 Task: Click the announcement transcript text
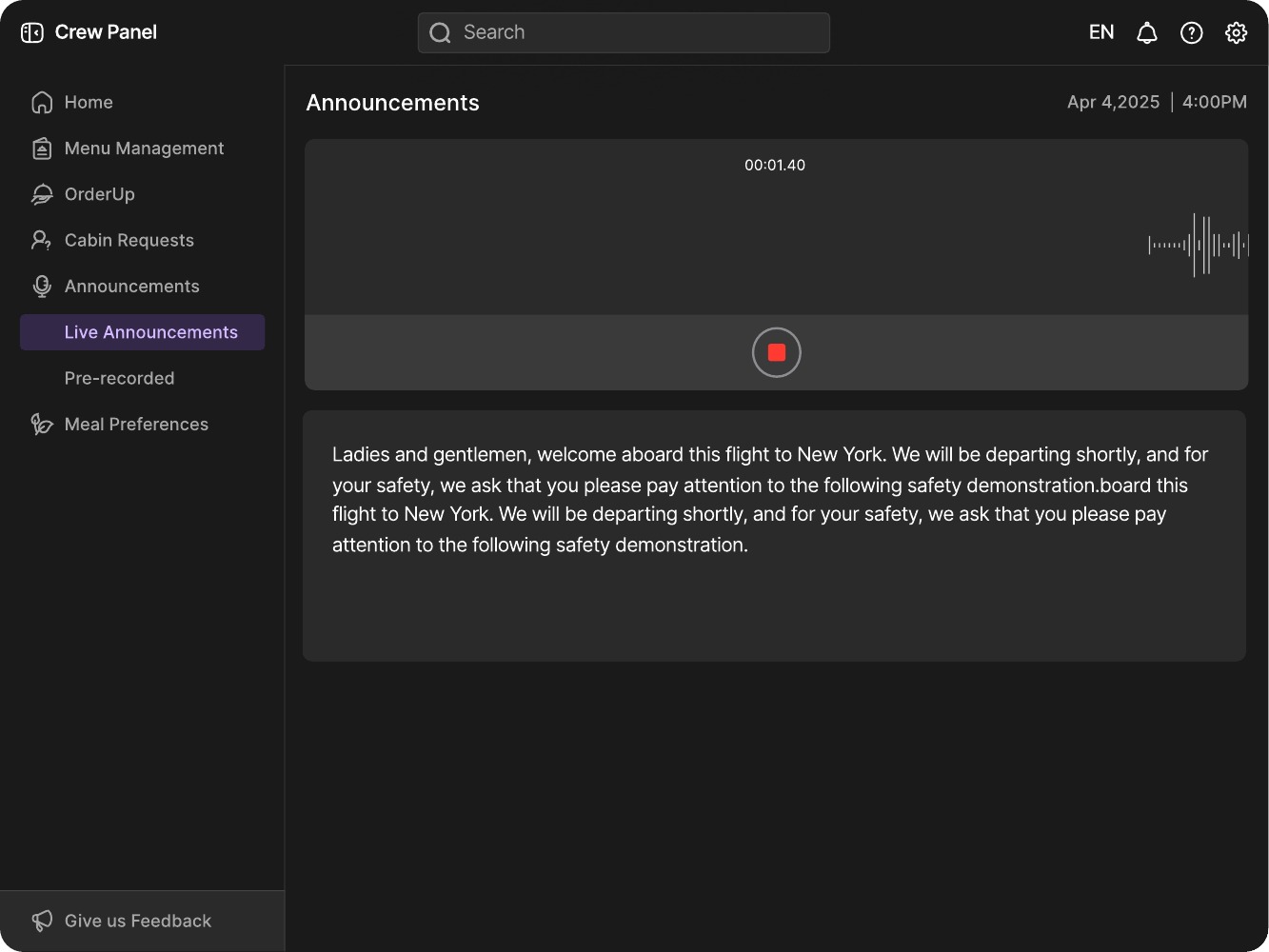point(770,500)
